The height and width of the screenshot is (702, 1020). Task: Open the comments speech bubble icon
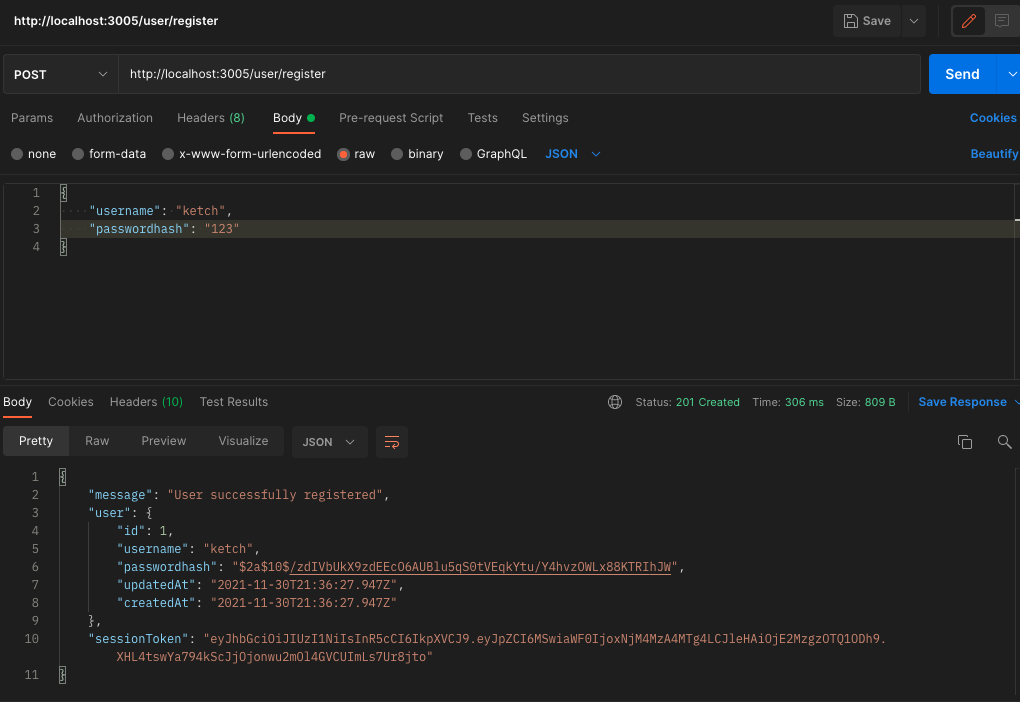pos(1002,21)
